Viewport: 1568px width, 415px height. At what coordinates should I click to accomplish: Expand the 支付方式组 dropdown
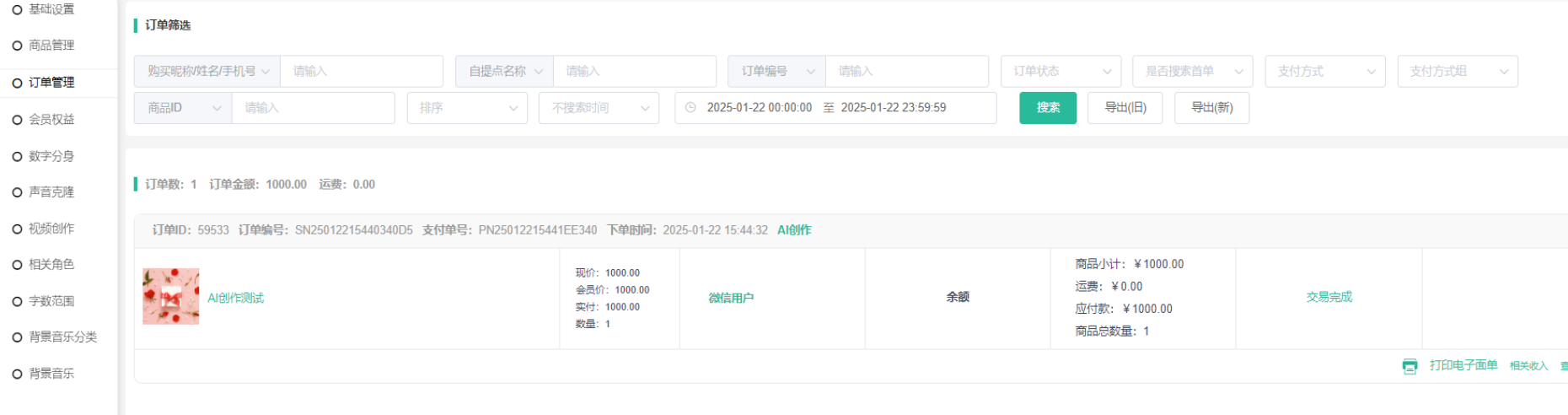pyautogui.click(x=1457, y=72)
